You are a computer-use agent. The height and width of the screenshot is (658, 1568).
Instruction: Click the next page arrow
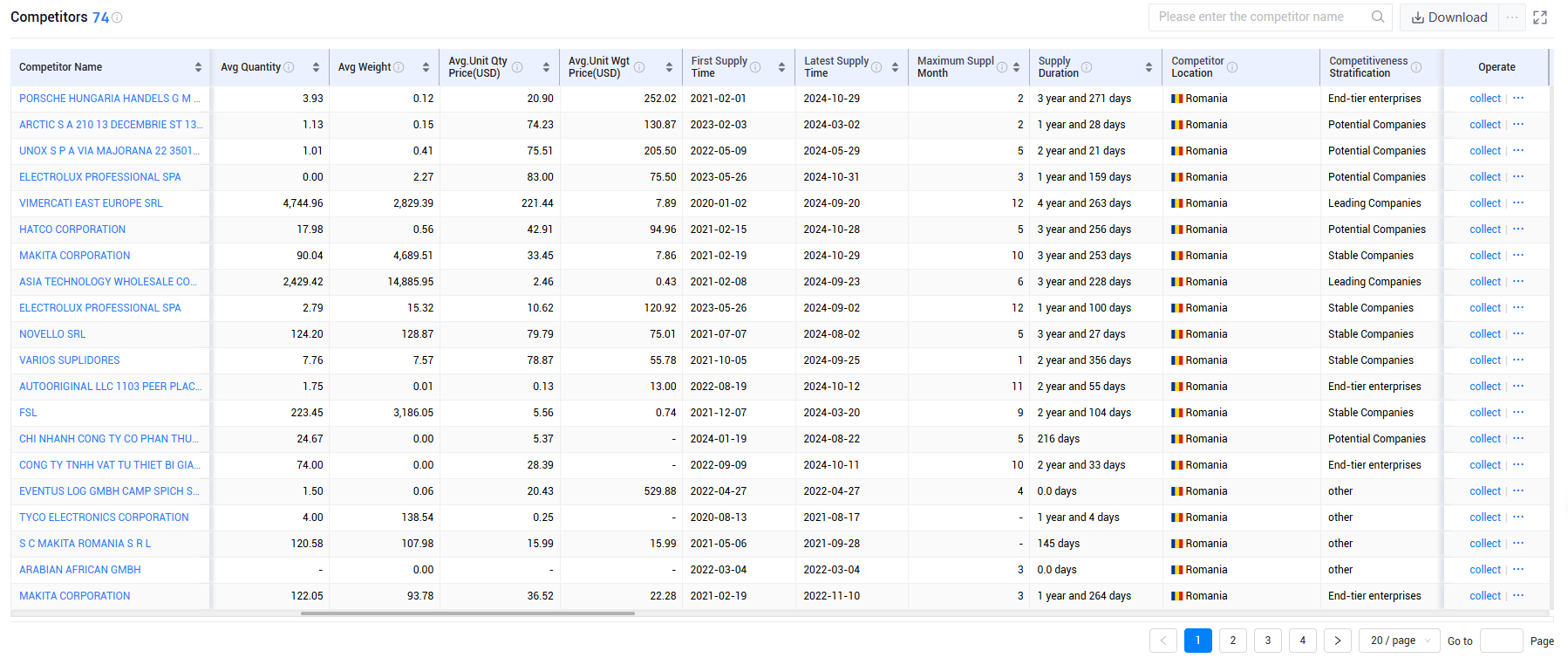(1338, 641)
